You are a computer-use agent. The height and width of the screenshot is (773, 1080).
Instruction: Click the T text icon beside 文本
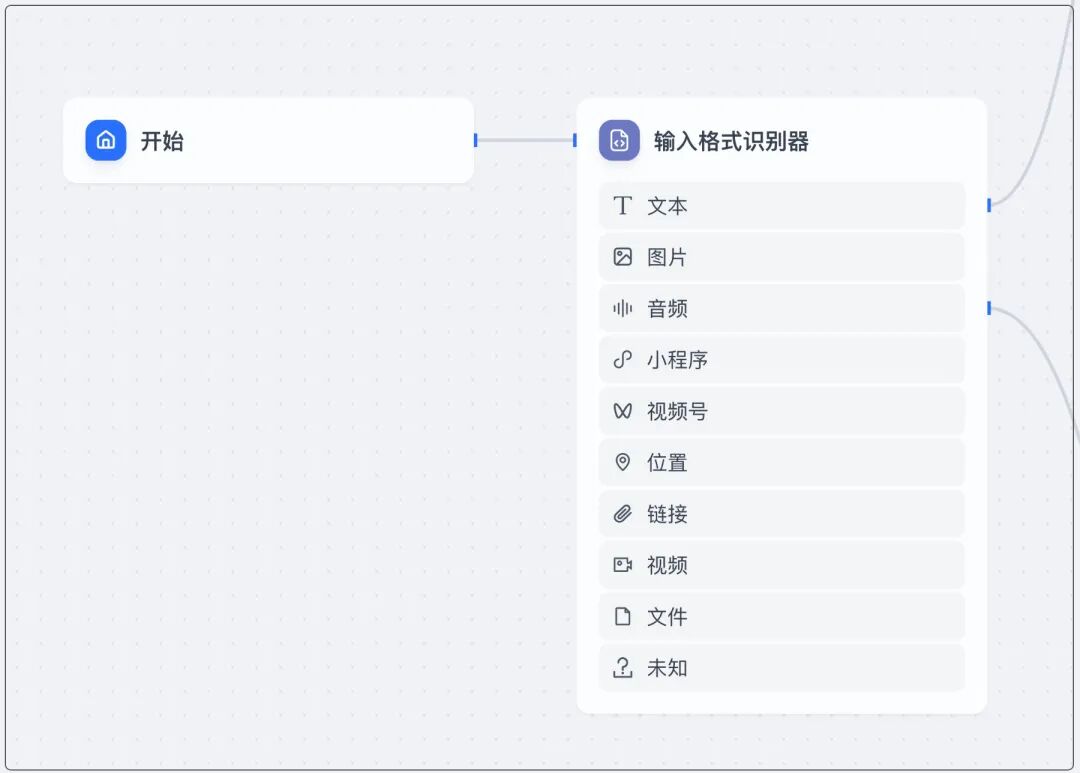click(x=623, y=205)
